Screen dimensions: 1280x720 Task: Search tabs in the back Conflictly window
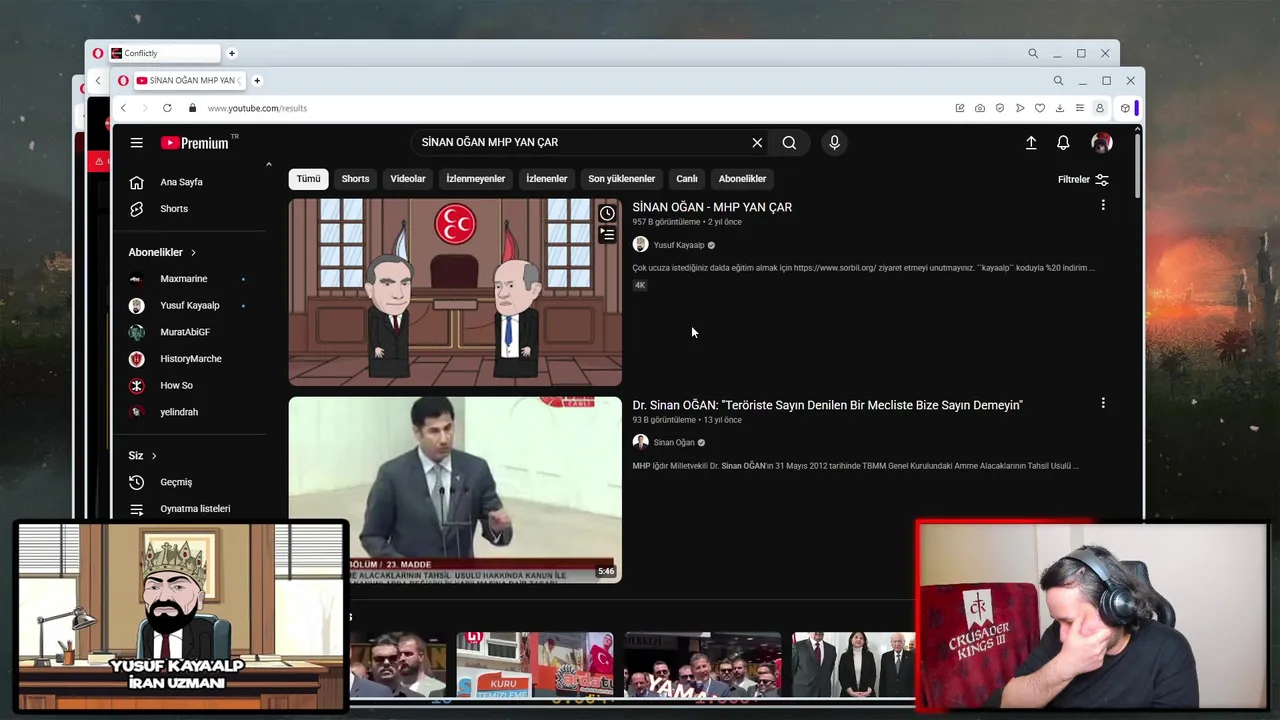click(1033, 53)
